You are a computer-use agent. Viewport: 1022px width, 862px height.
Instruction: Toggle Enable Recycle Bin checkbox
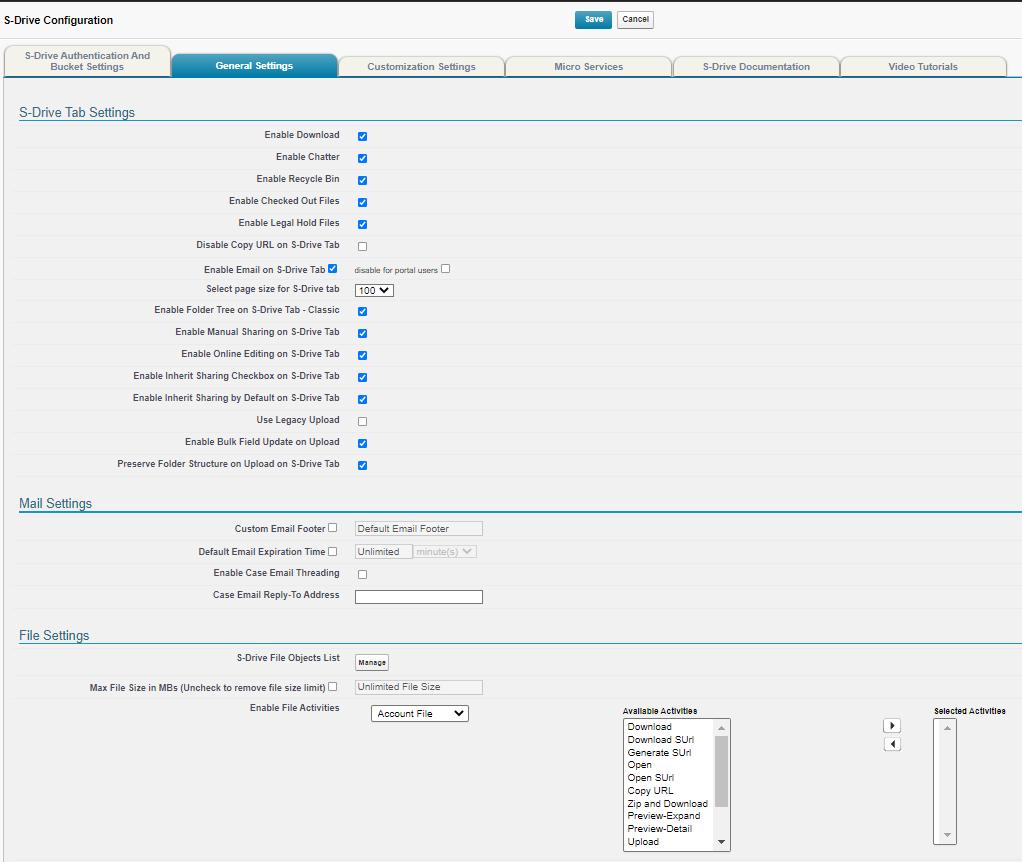(x=362, y=180)
